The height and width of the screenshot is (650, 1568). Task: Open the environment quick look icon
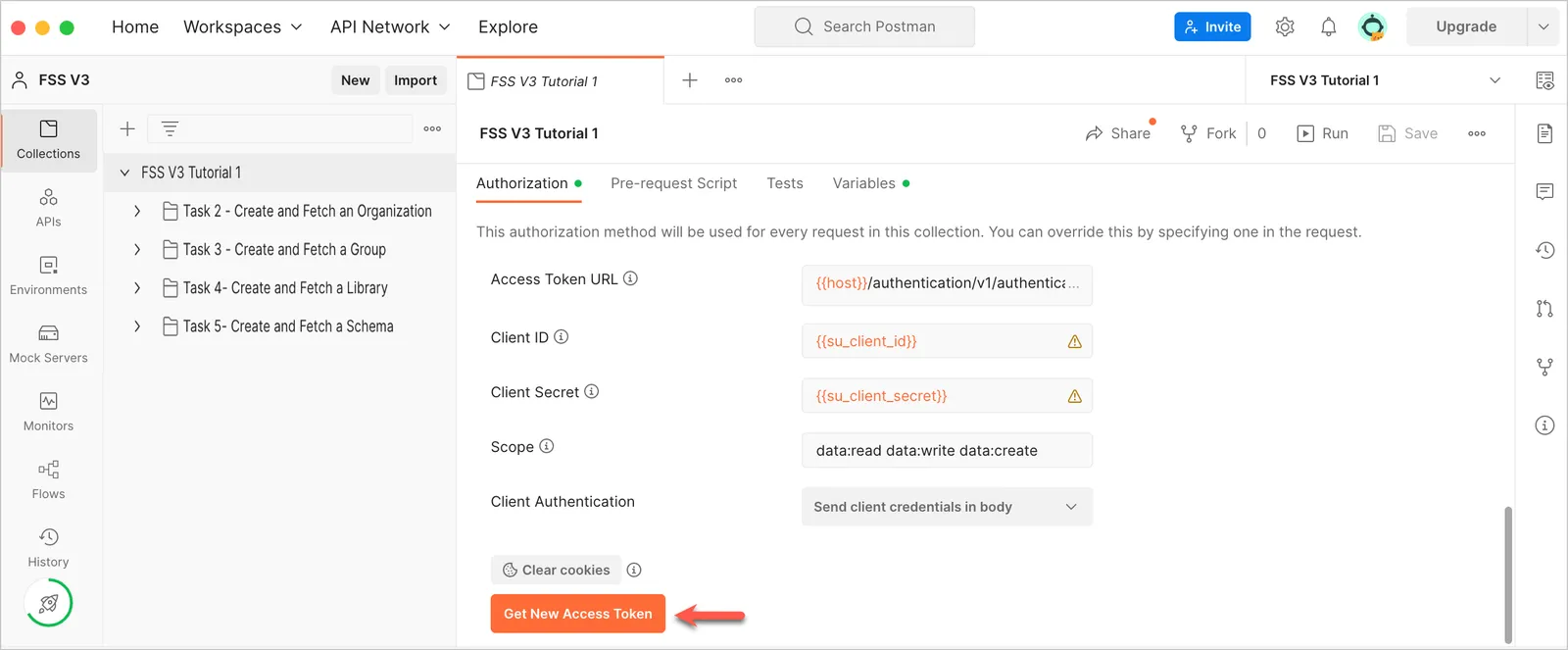(1544, 80)
